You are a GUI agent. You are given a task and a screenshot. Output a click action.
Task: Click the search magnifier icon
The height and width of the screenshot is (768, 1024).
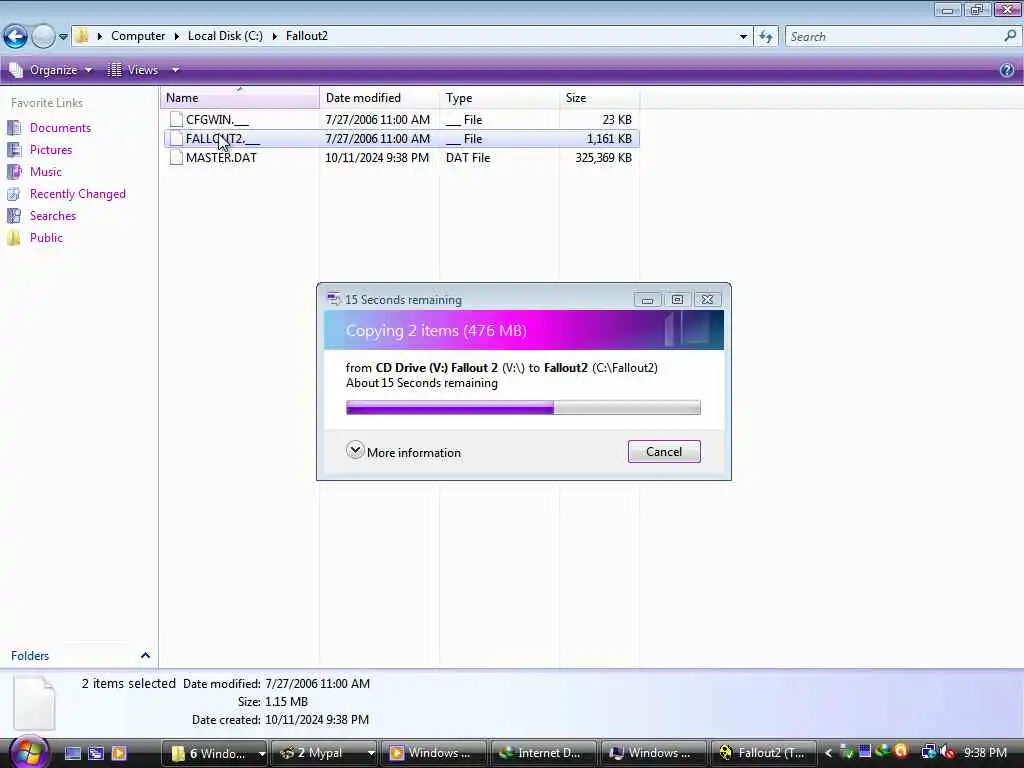pyautogui.click(x=1010, y=36)
